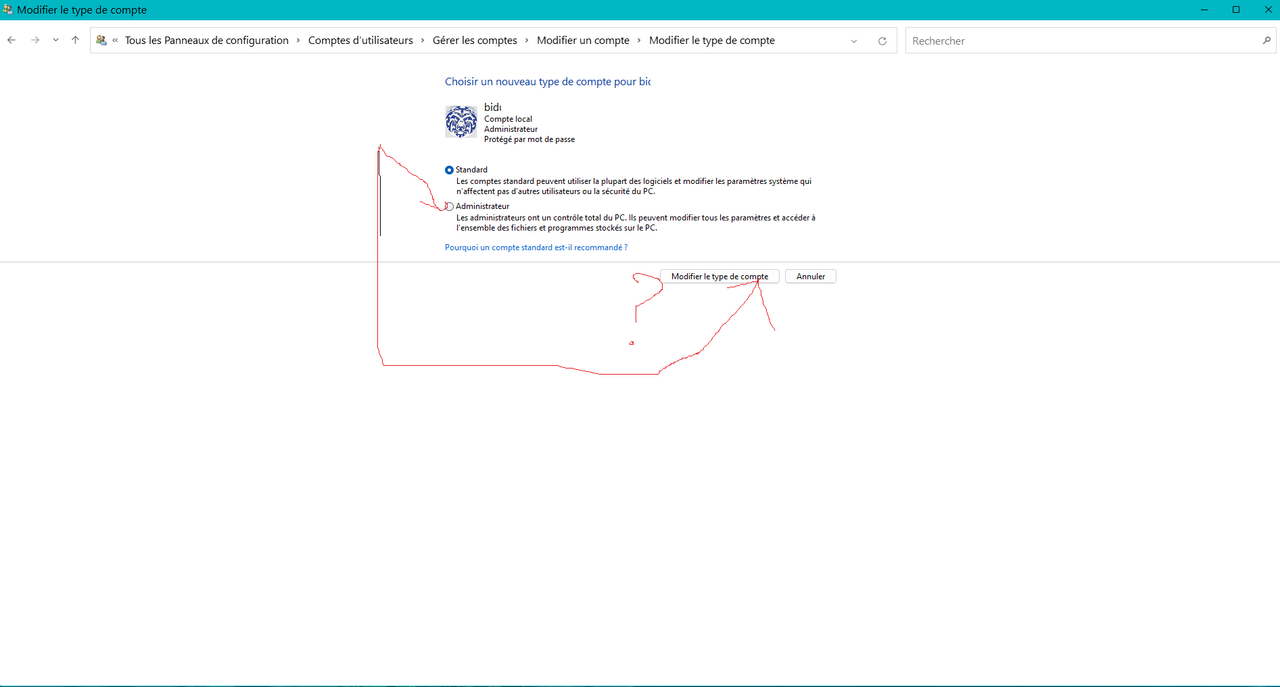Viewport: 1280px width, 687px height.
Task: Open 'Tous les Panneaux de configuration' breadcrumb
Action: pos(207,41)
